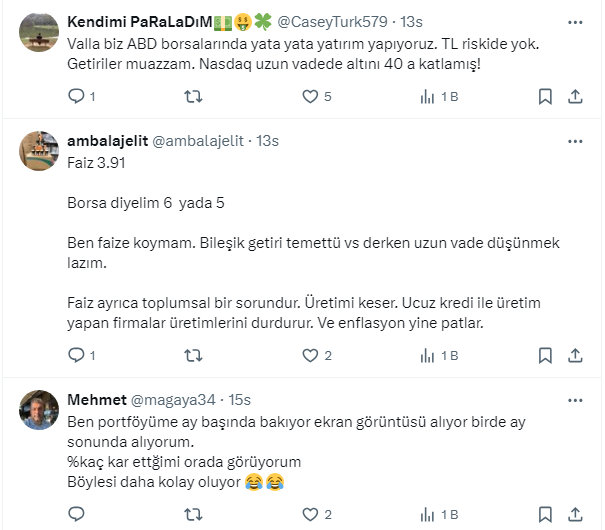The image size is (605, 530).
Task: Bookmark ambalajelit's tweet
Action: (545, 355)
